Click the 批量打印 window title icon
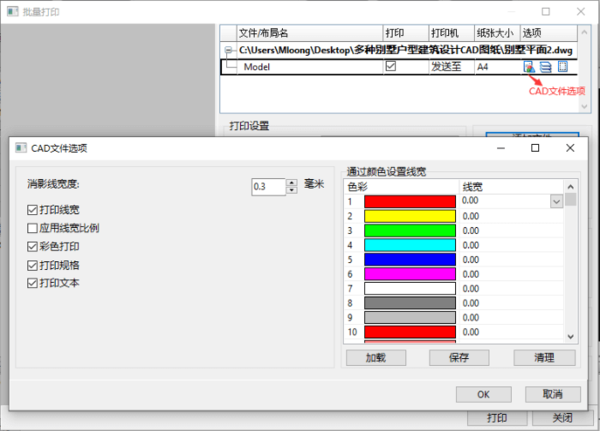 12,12
